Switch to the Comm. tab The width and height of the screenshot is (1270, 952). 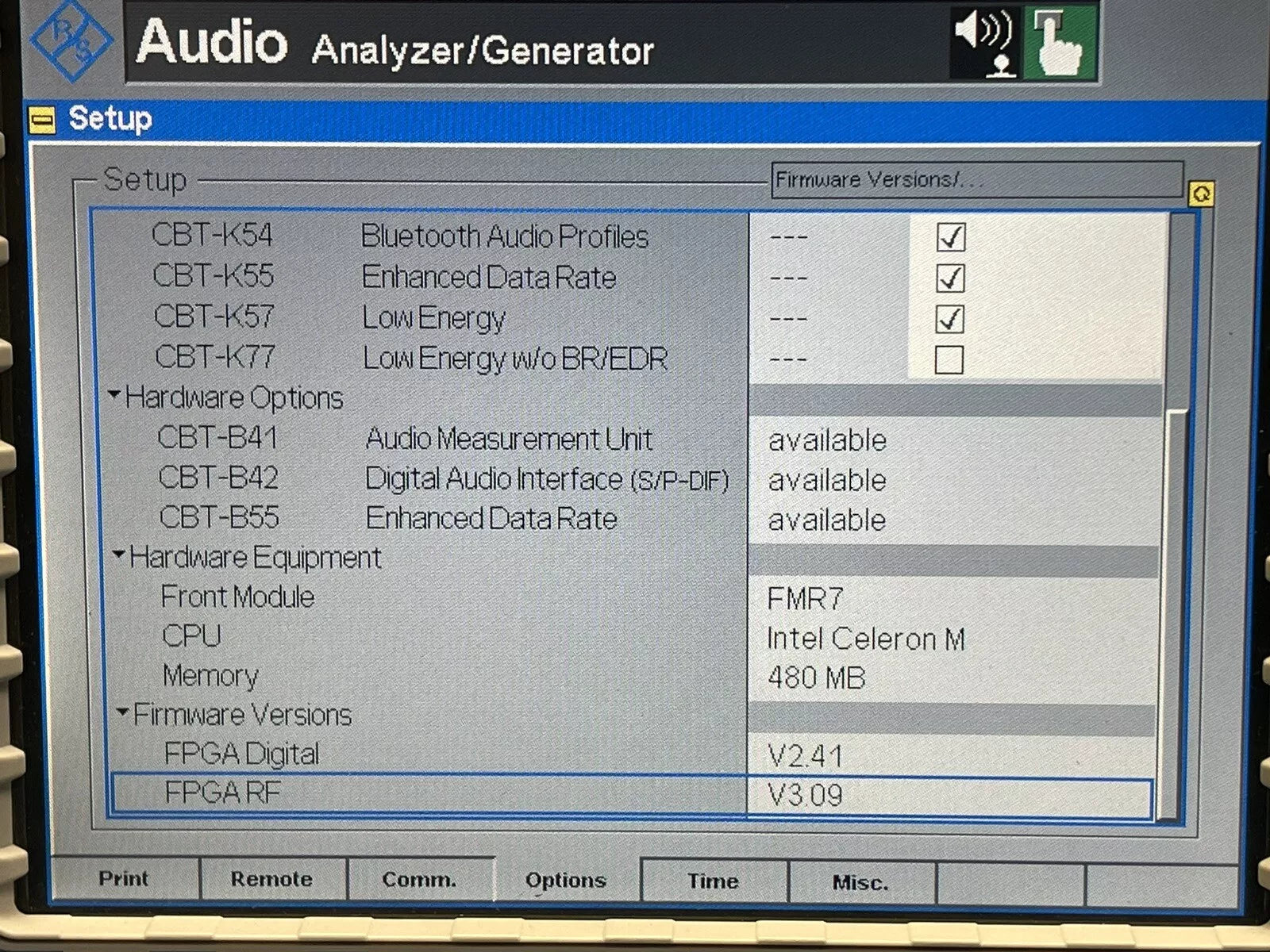[420, 880]
